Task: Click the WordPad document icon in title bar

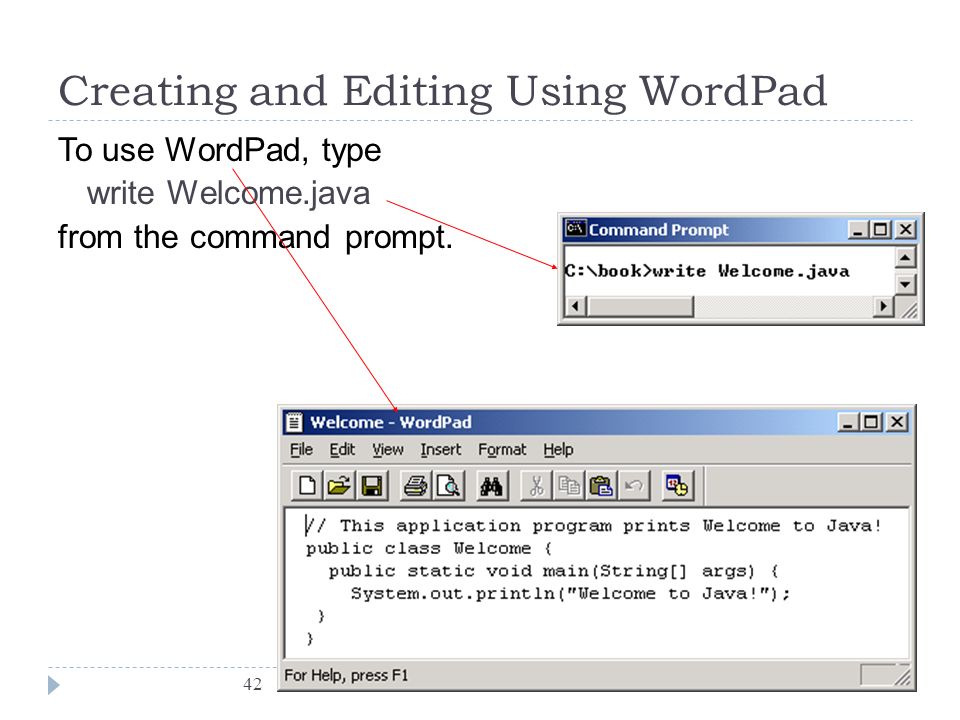Action: [x=294, y=422]
